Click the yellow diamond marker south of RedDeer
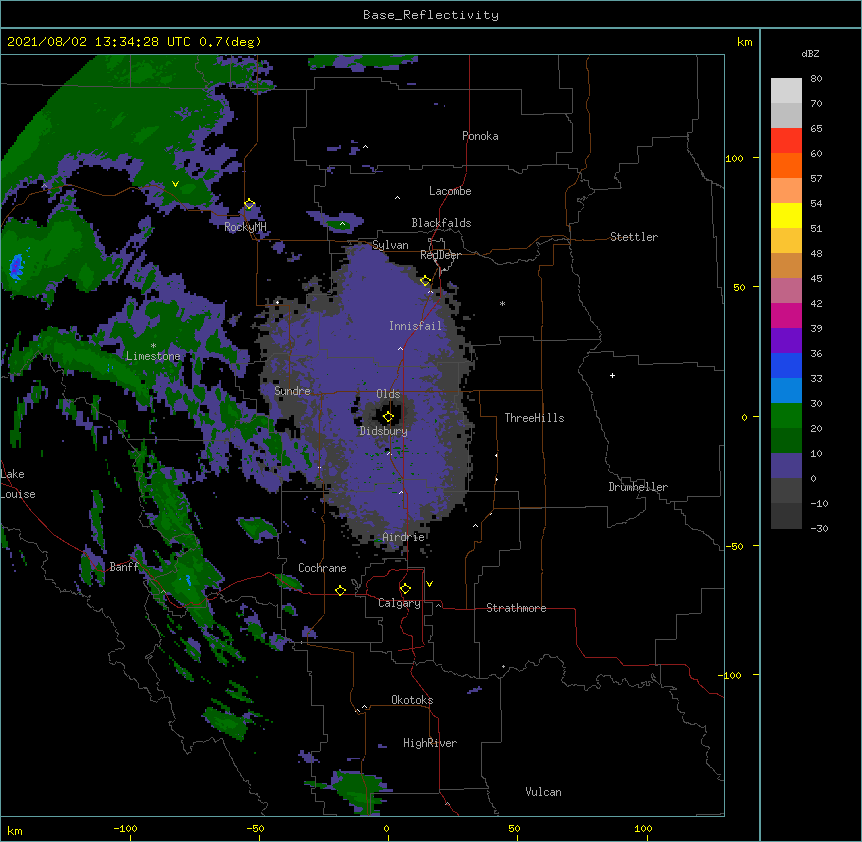Viewport: 862px width, 842px height. (425, 281)
